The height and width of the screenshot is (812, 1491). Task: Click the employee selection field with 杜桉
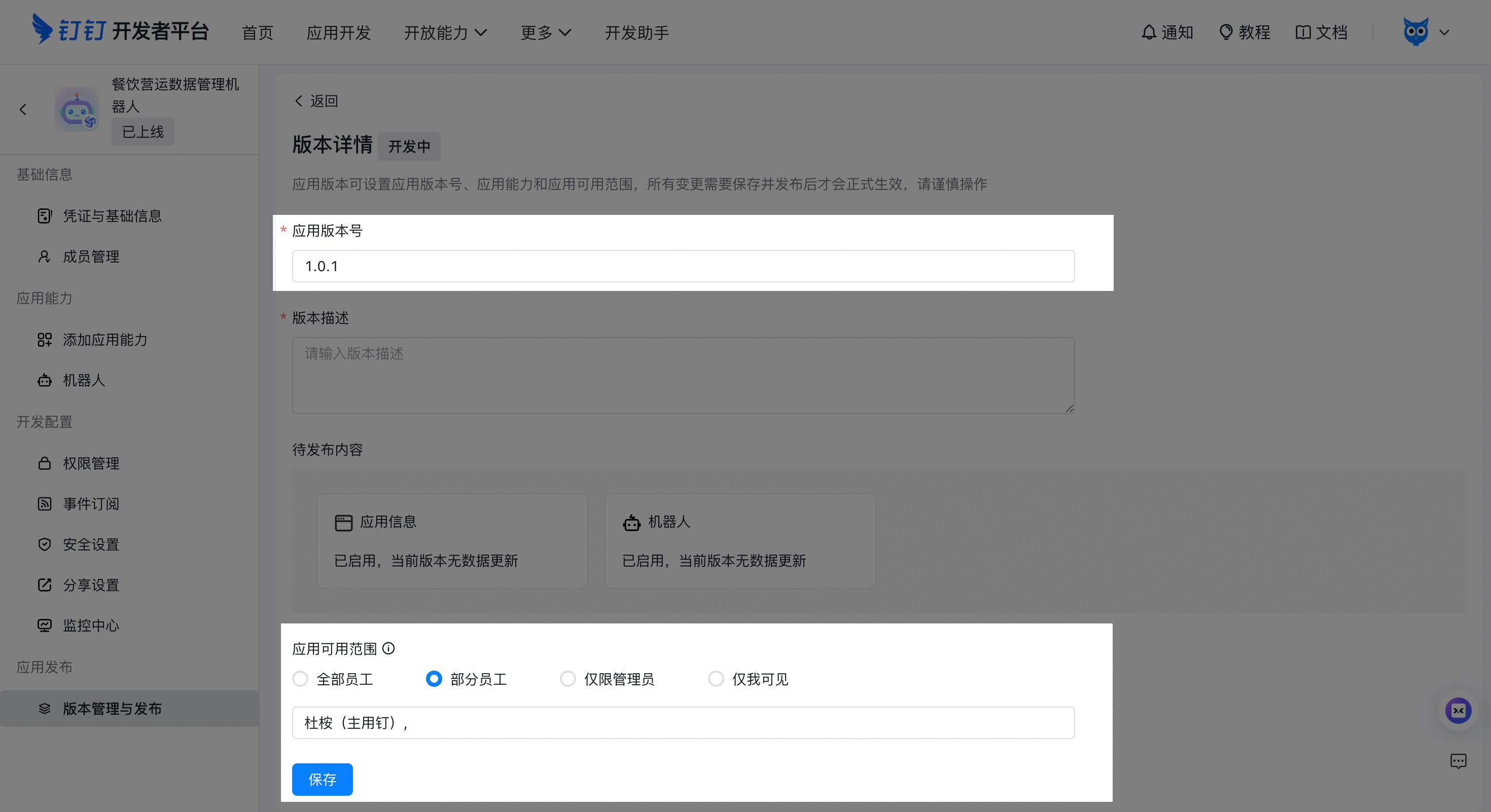(683, 722)
